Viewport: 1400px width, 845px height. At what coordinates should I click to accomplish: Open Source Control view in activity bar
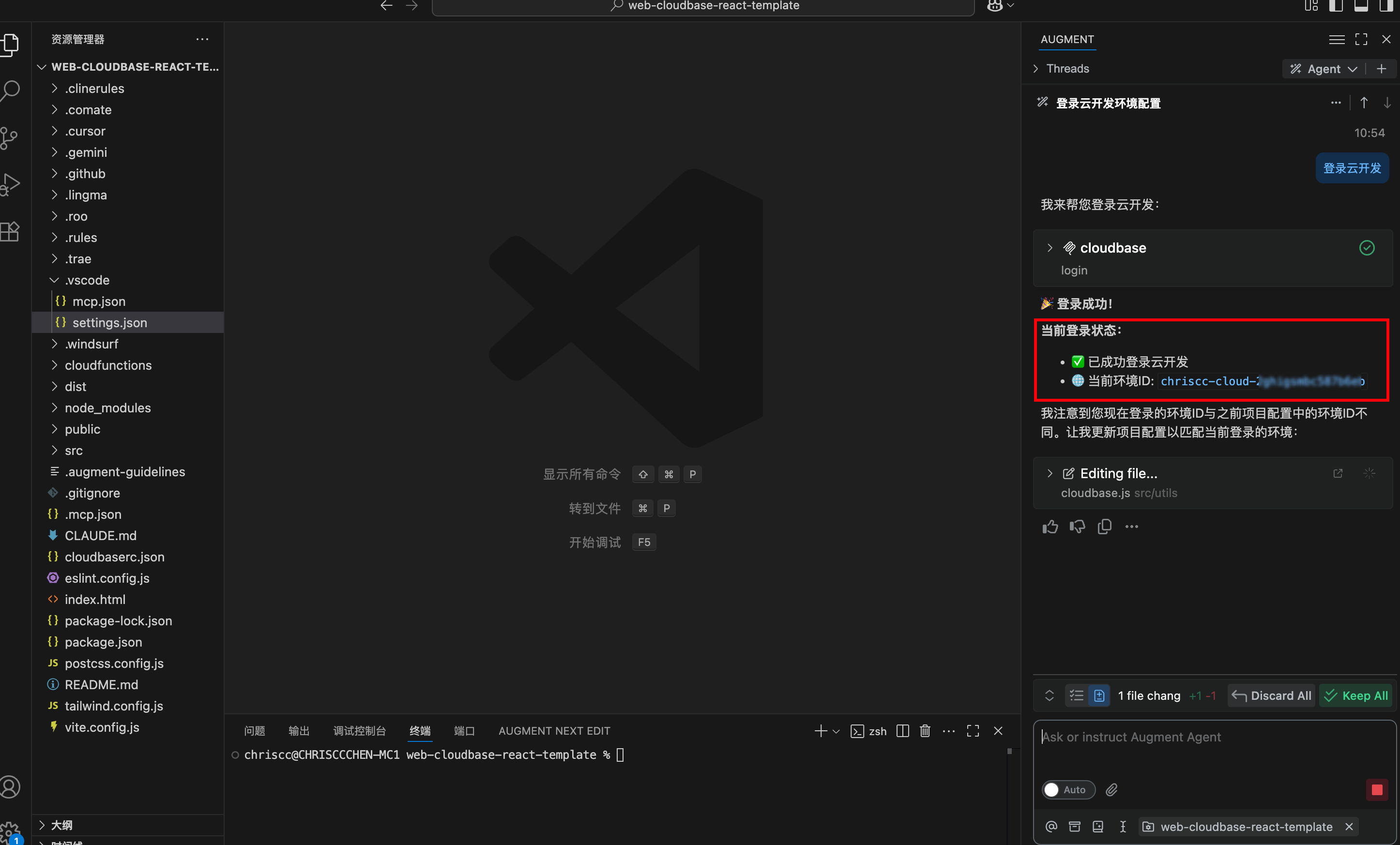(10, 138)
